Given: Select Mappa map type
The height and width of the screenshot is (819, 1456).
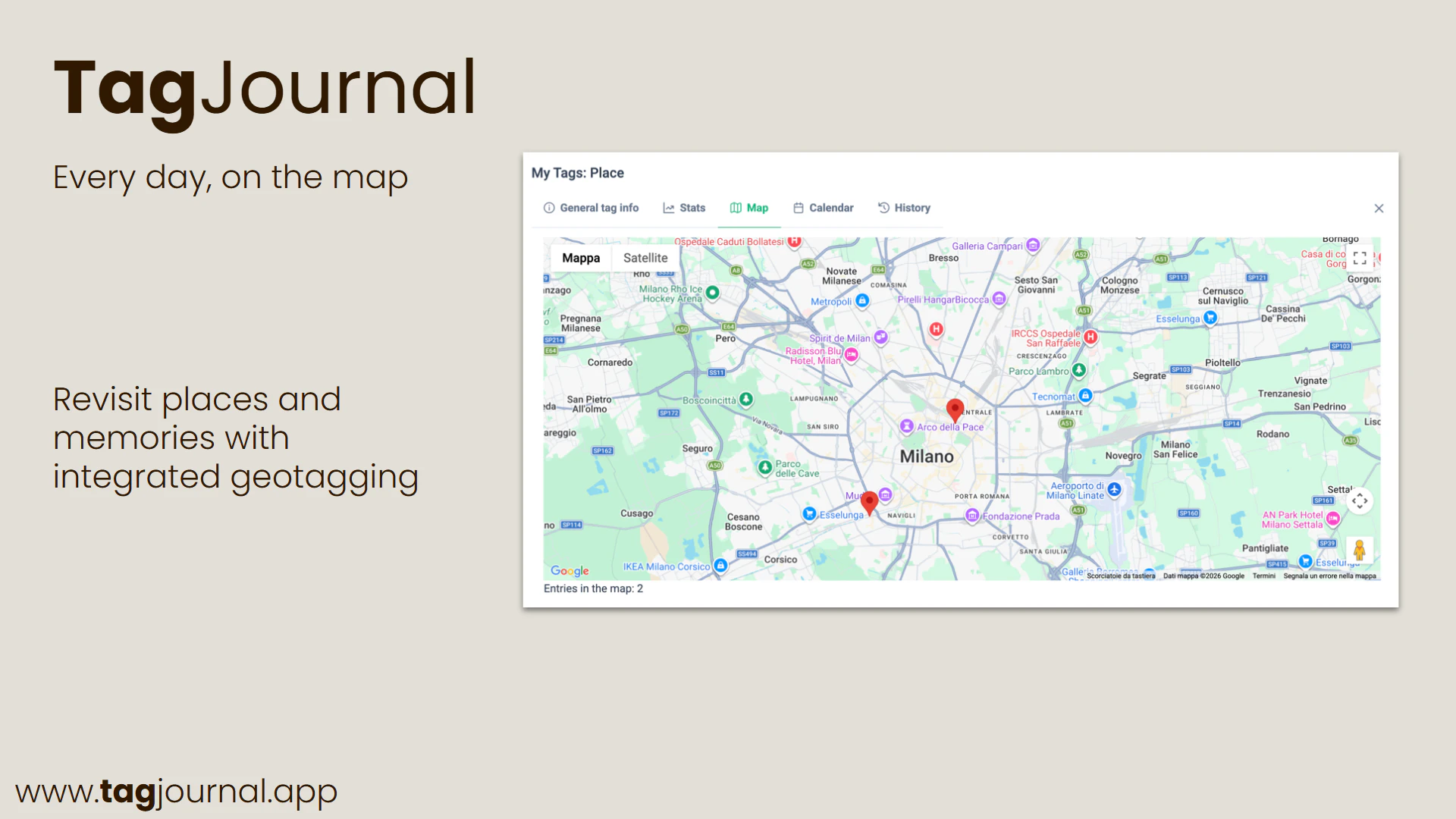Looking at the screenshot, I should click(x=581, y=258).
